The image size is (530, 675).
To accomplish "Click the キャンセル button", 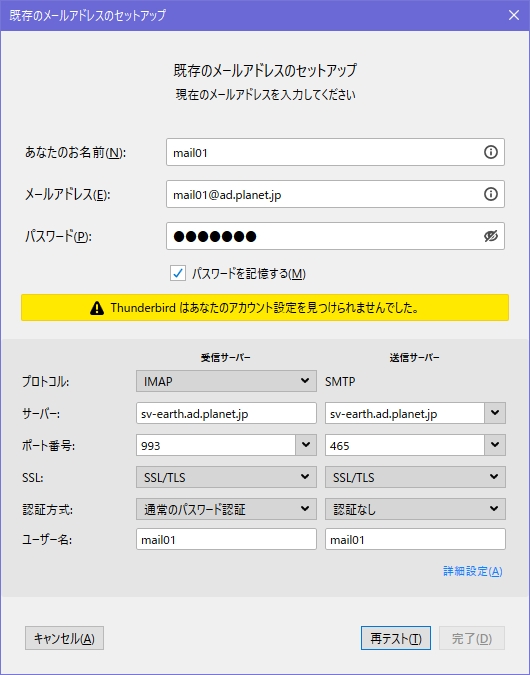I will click(64, 638).
